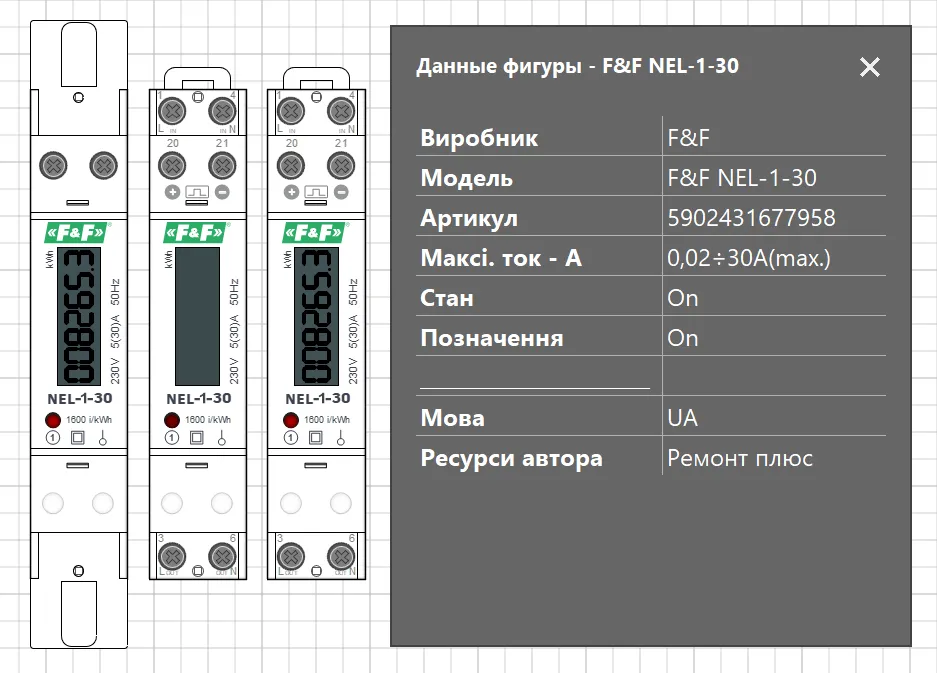This screenshot has height=673, width=937.
Task: Click the red LED on the middle meter
Action: click(x=172, y=420)
